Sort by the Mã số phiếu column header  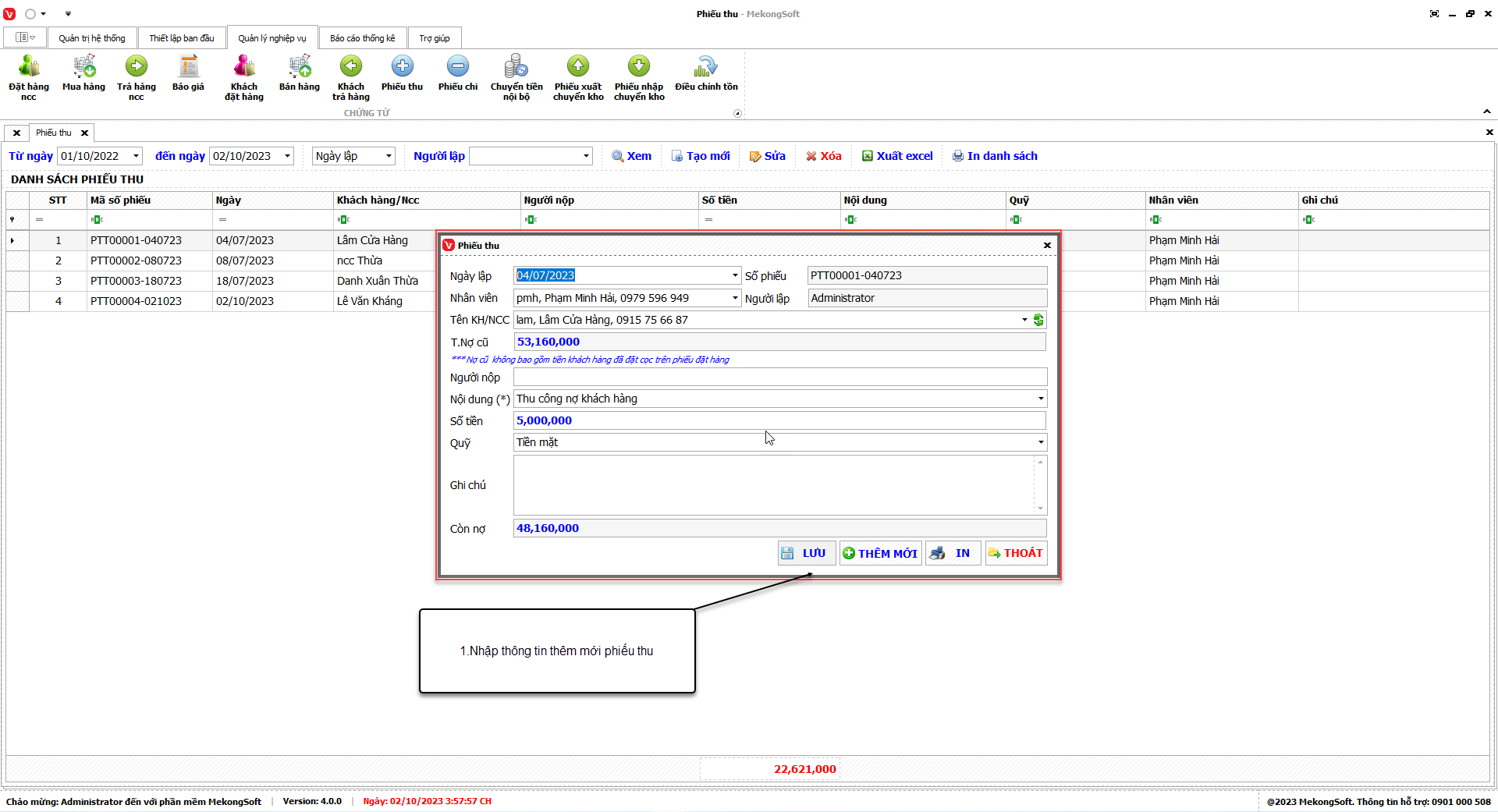click(x=149, y=200)
